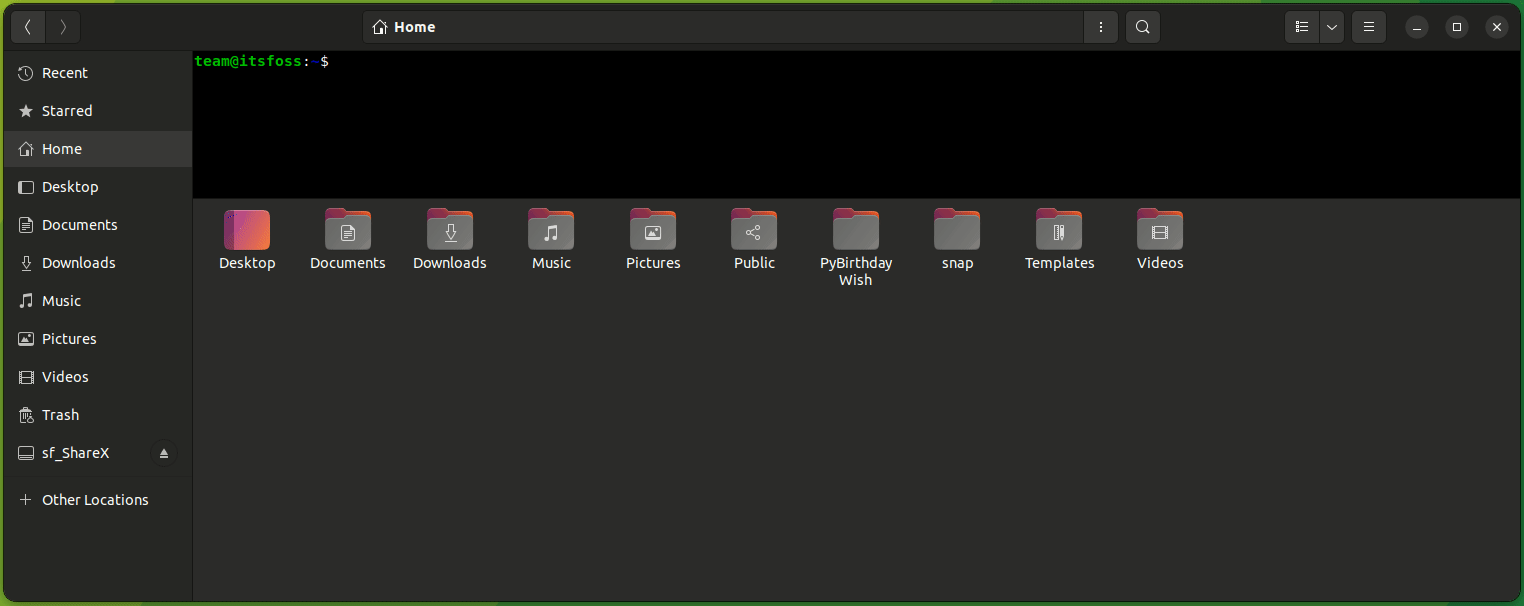The height and width of the screenshot is (606, 1524).
Task: Open the PyBirthday Wish folder
Action: coord(855,229)
